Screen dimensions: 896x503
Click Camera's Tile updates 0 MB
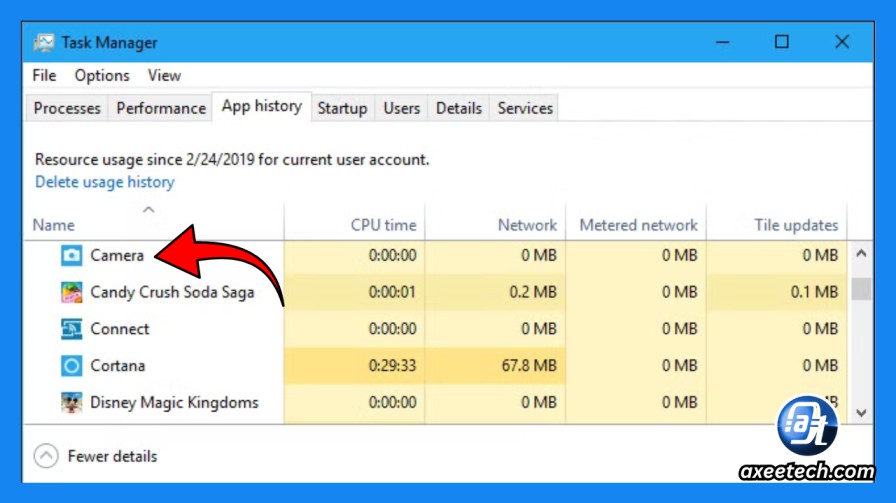[x=820, y=255]
